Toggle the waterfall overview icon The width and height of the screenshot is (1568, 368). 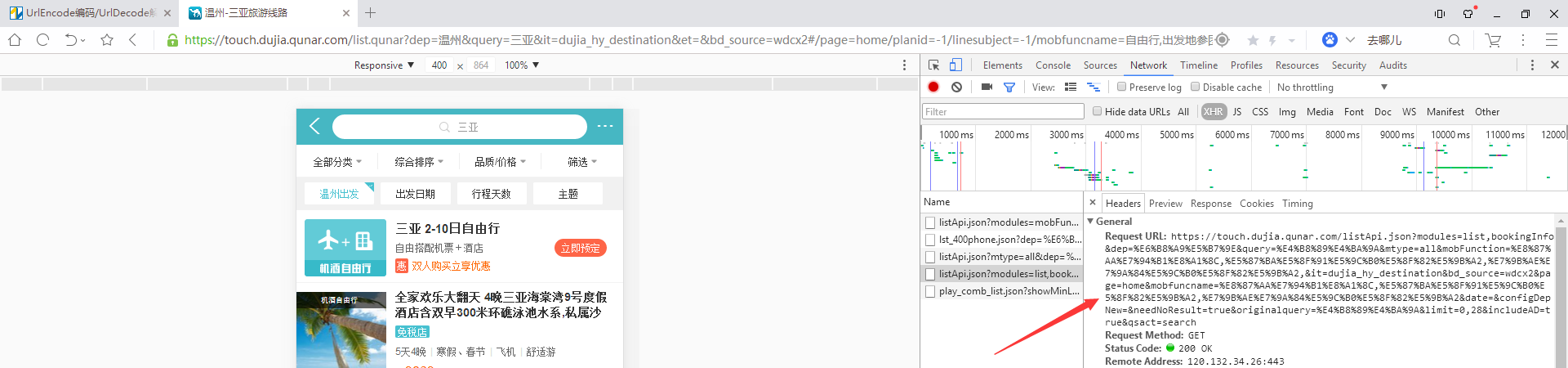click(x=1094, y=87)
